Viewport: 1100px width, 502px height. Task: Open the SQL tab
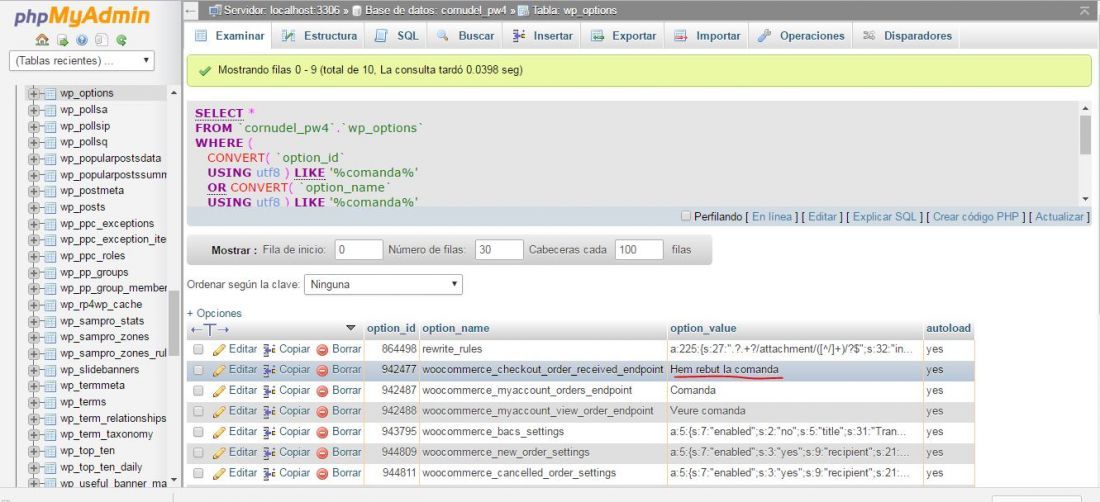tap(396, 36)
